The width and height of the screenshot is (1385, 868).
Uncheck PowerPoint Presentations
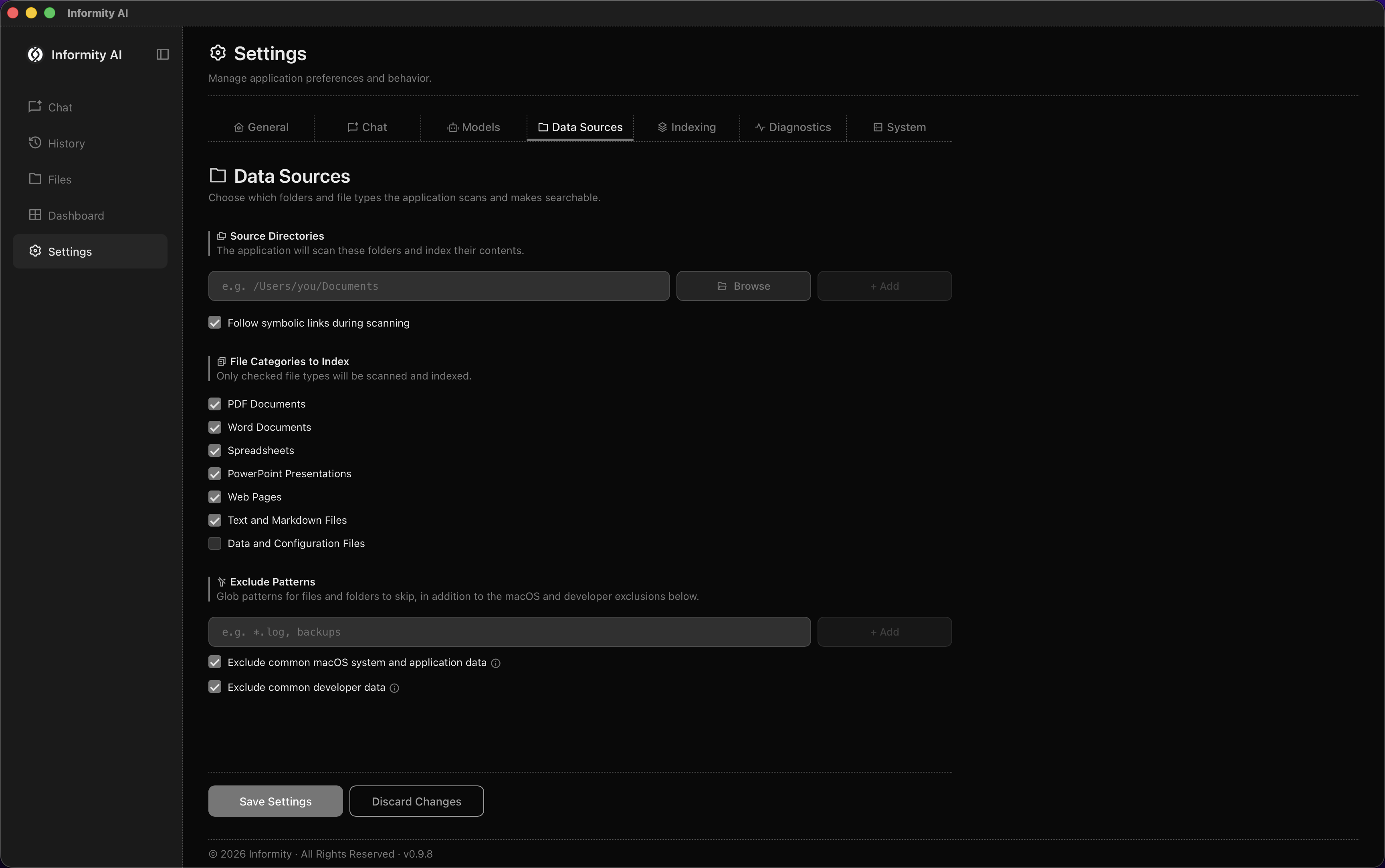[x=215, y=474]
